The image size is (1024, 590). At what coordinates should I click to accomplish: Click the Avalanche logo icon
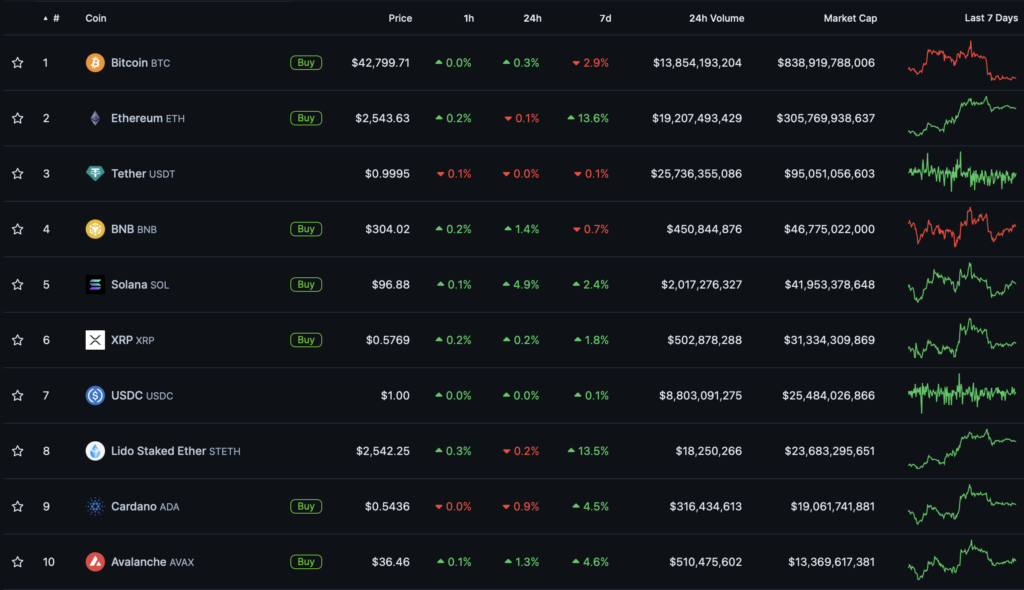click(x=95, y=562)
